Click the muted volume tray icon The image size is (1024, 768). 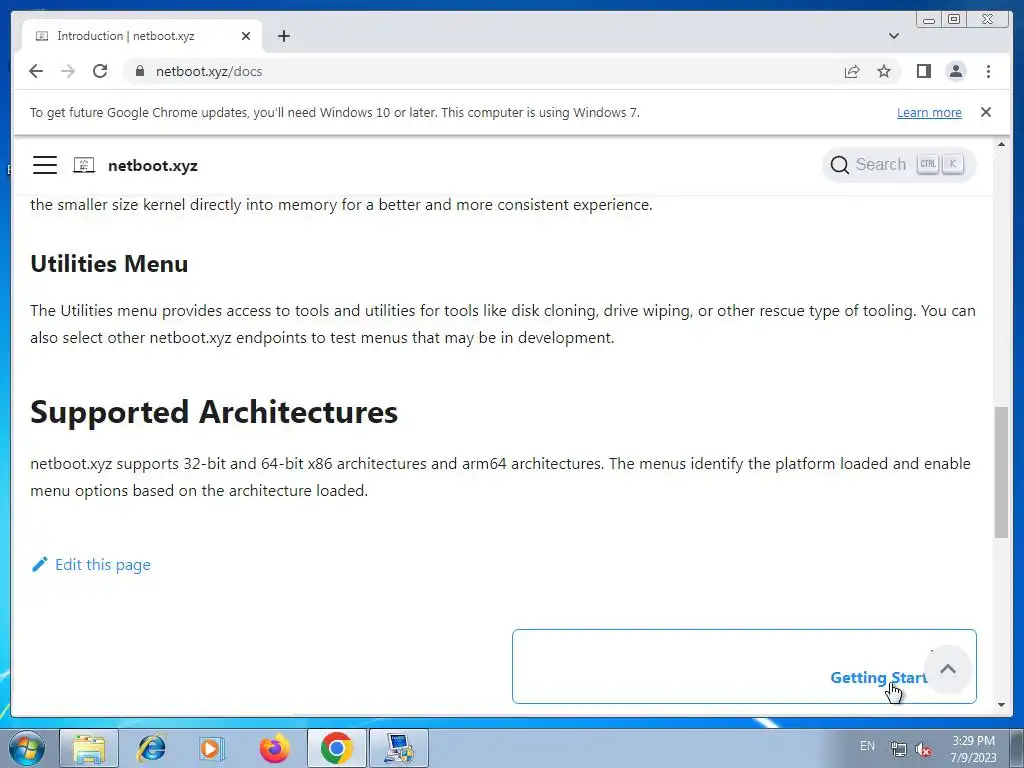click(x=923, y=749)
